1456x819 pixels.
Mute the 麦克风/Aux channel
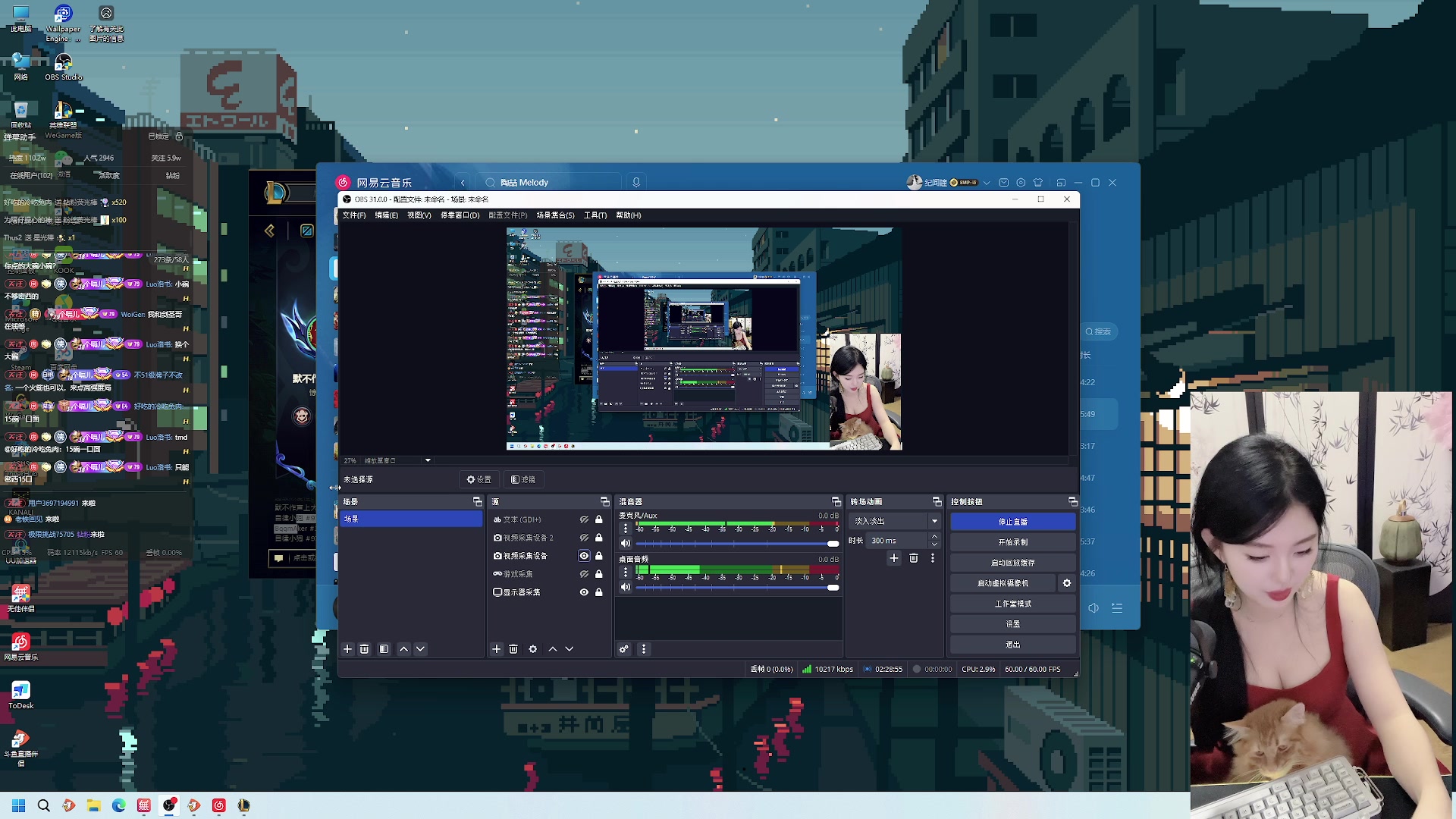[x=626, y=543]
